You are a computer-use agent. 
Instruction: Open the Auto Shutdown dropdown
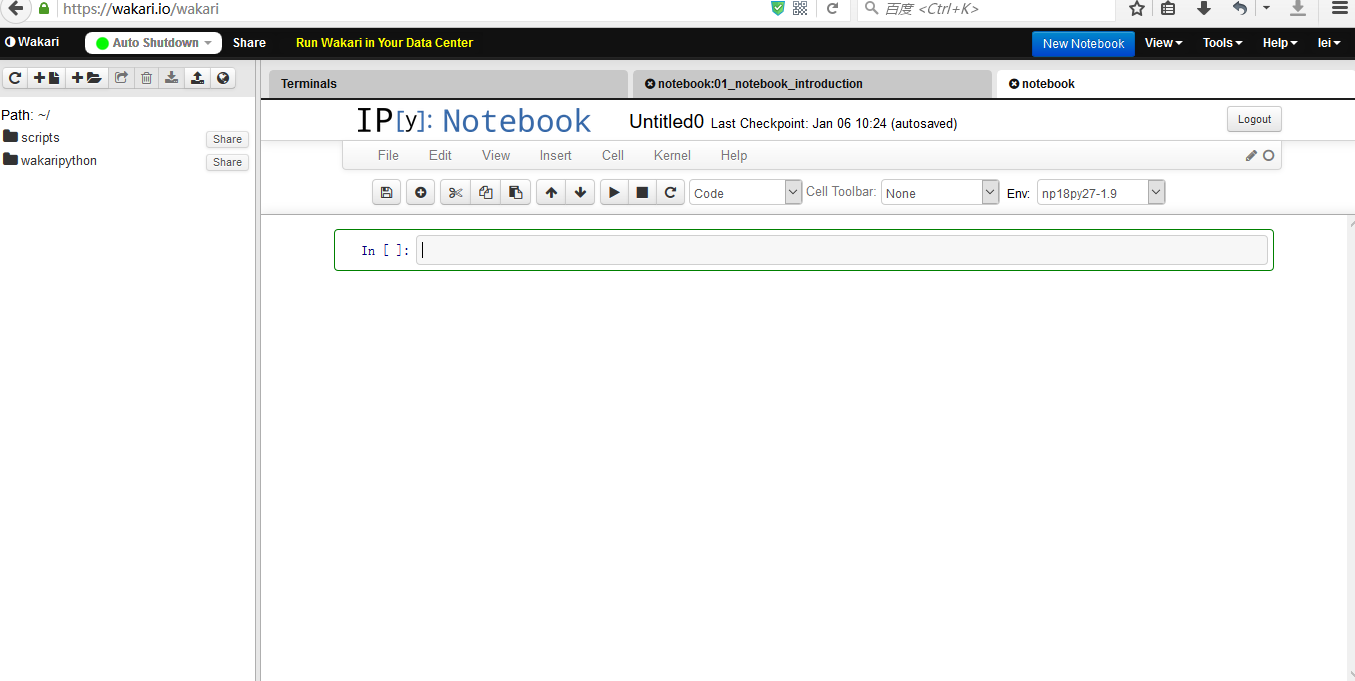tap(153, 43)
